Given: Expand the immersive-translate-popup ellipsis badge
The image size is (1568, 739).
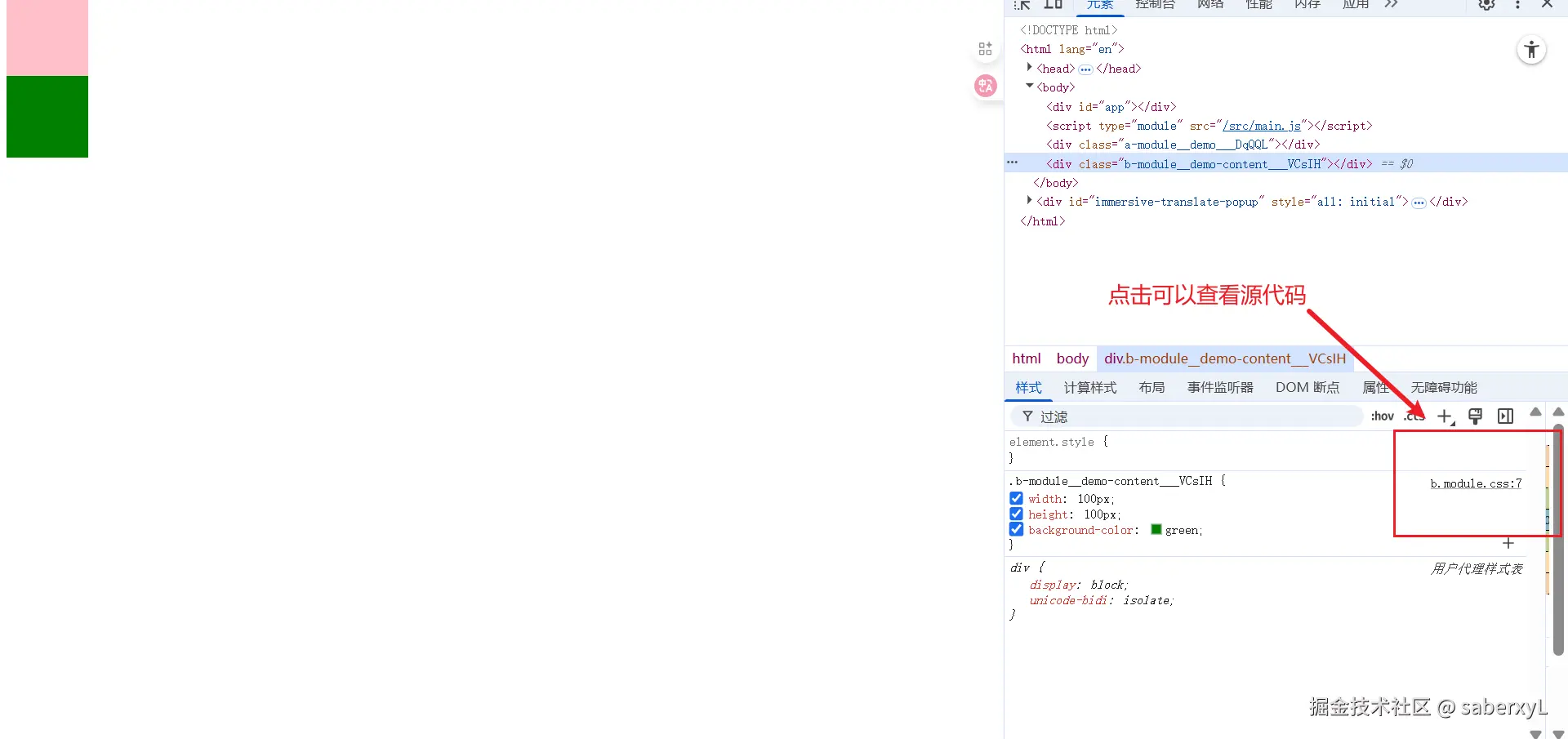Looking at the screenshot, I should [x=1419, y=203].
